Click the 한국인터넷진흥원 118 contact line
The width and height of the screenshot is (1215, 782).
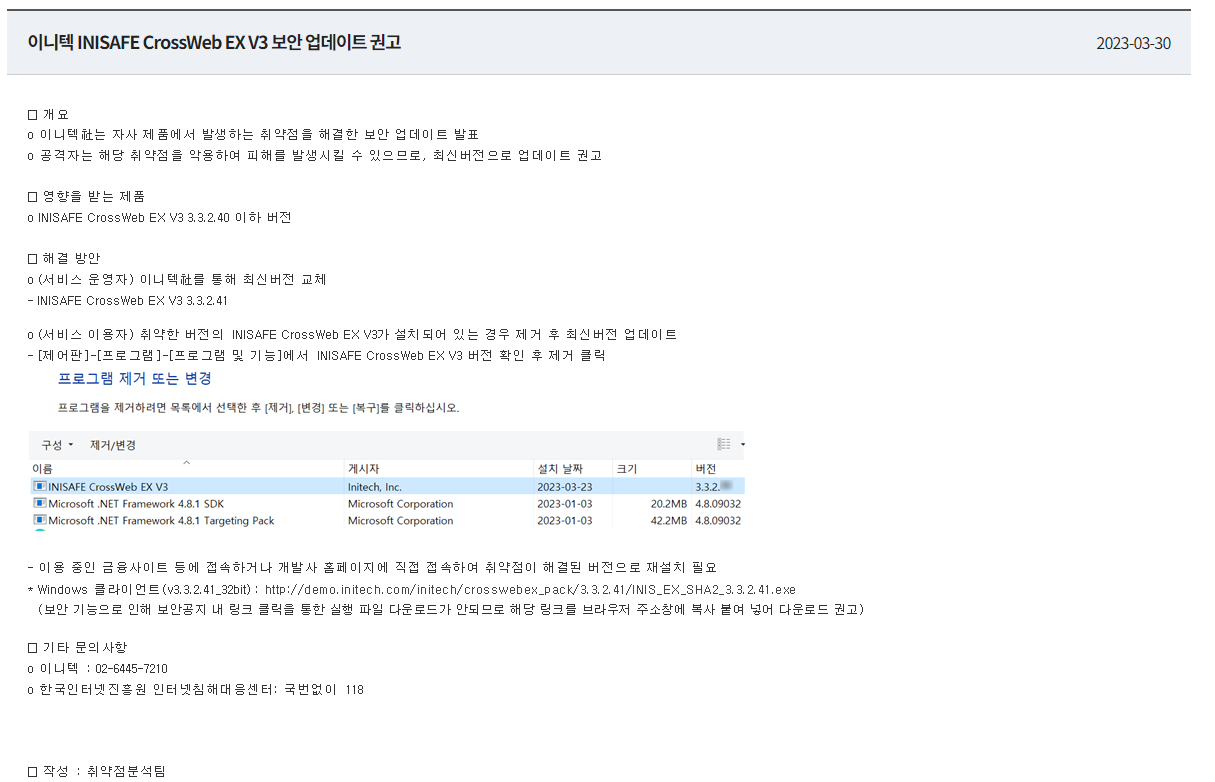coord(195,689)
